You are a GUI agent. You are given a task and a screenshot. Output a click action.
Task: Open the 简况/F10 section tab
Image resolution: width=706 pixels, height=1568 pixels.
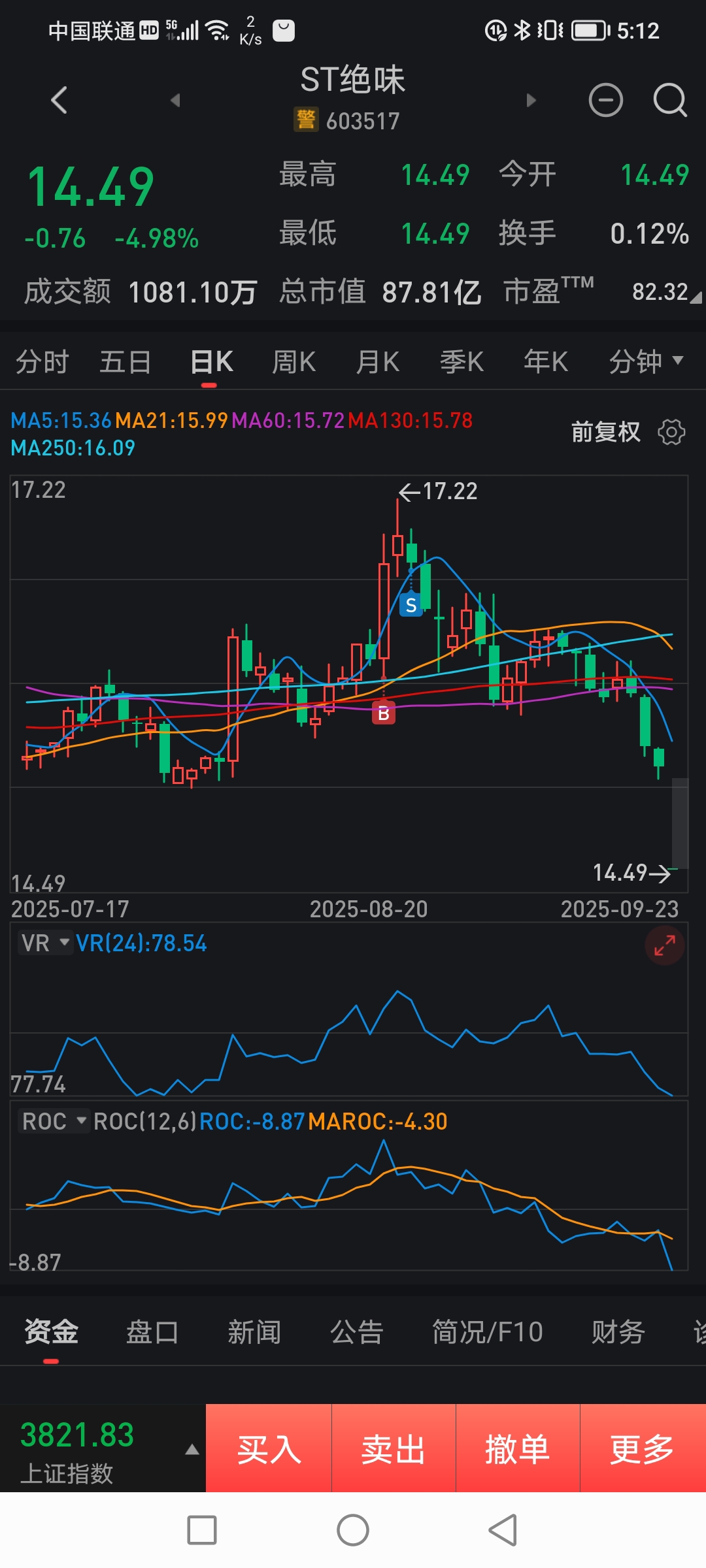(x=488, y=1331)
